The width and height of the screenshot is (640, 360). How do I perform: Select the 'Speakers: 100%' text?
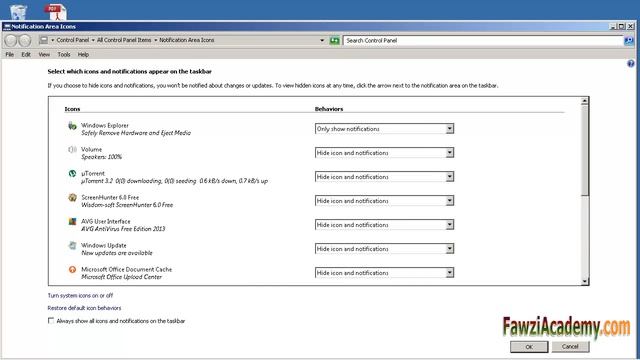point(101,157)
